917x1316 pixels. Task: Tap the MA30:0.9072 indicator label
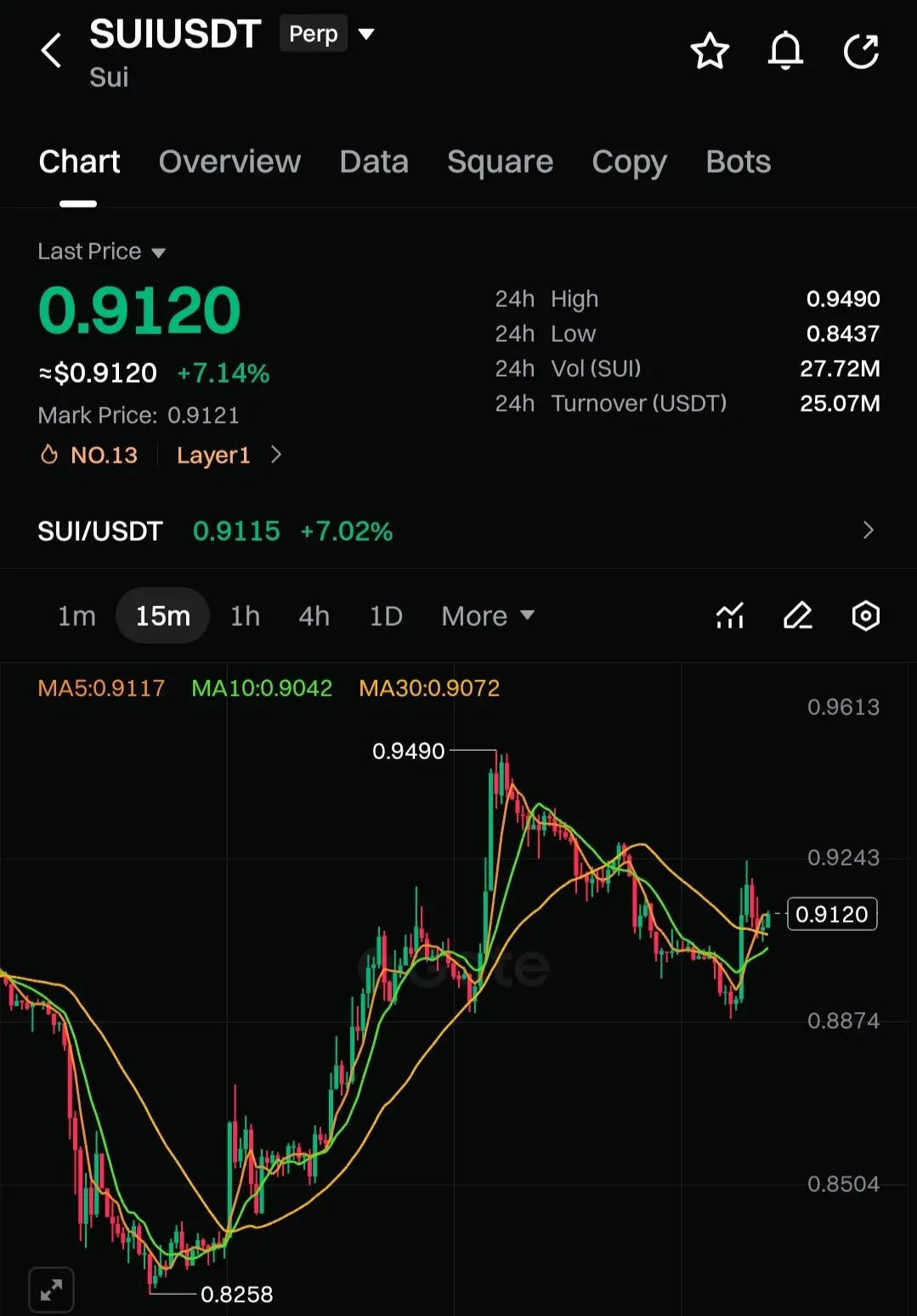click(429, 688)
